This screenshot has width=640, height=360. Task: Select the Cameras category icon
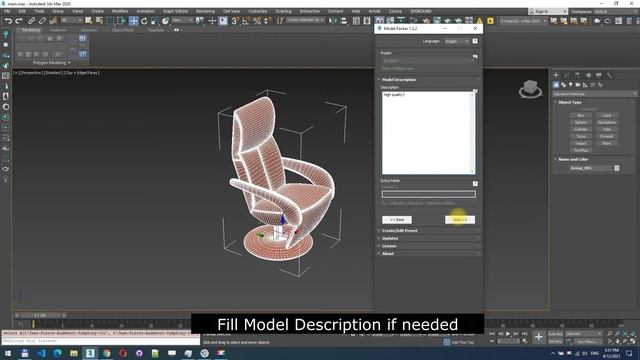578,85
